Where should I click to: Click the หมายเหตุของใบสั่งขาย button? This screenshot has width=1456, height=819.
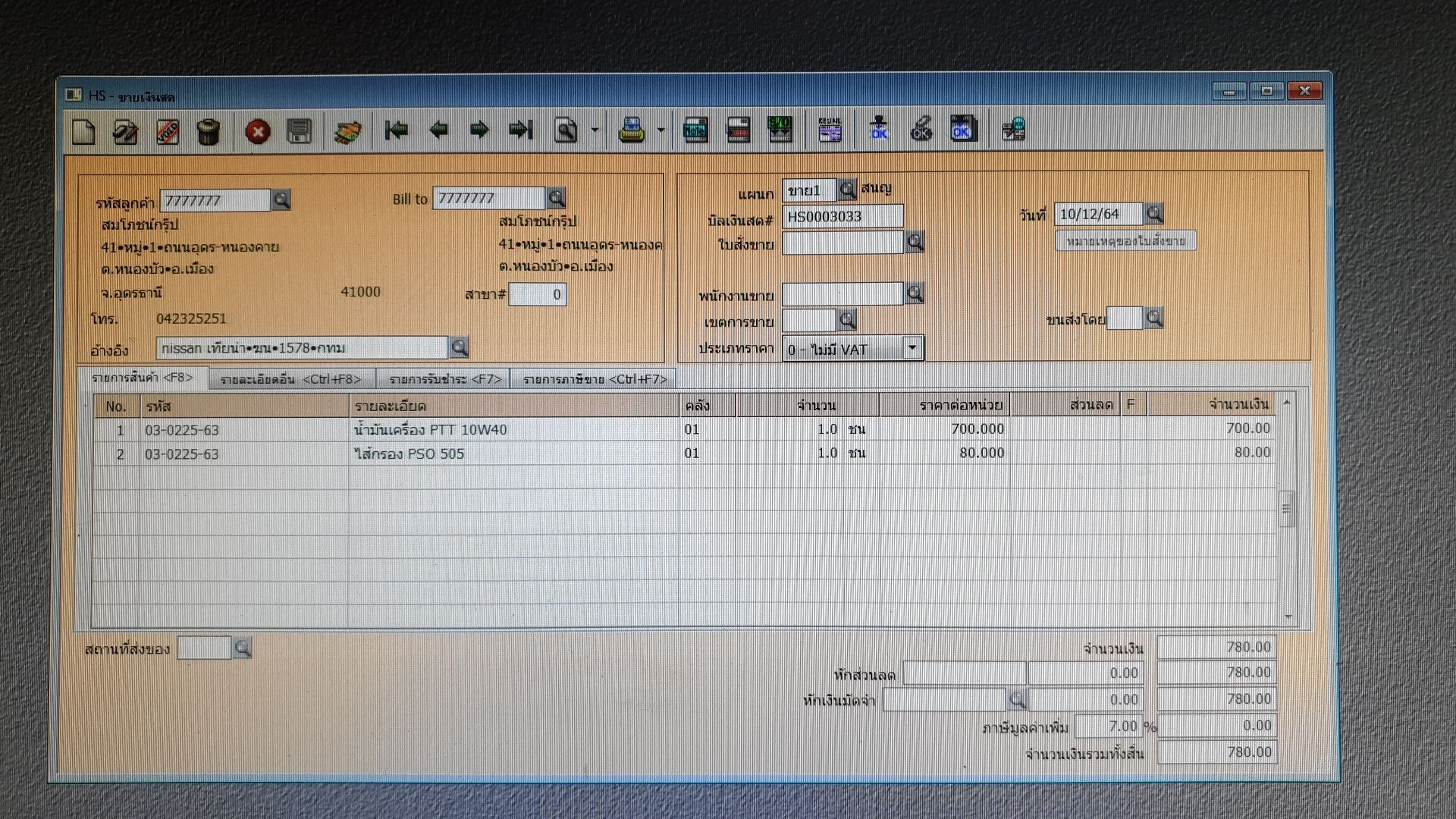1125,241
